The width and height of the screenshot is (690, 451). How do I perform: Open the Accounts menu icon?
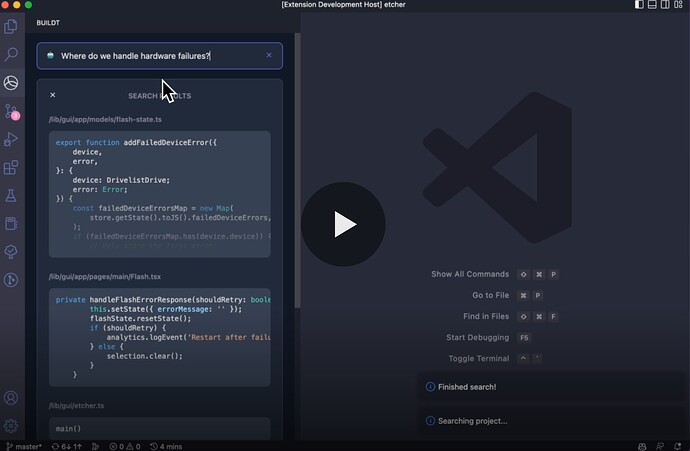coord(11,398)
